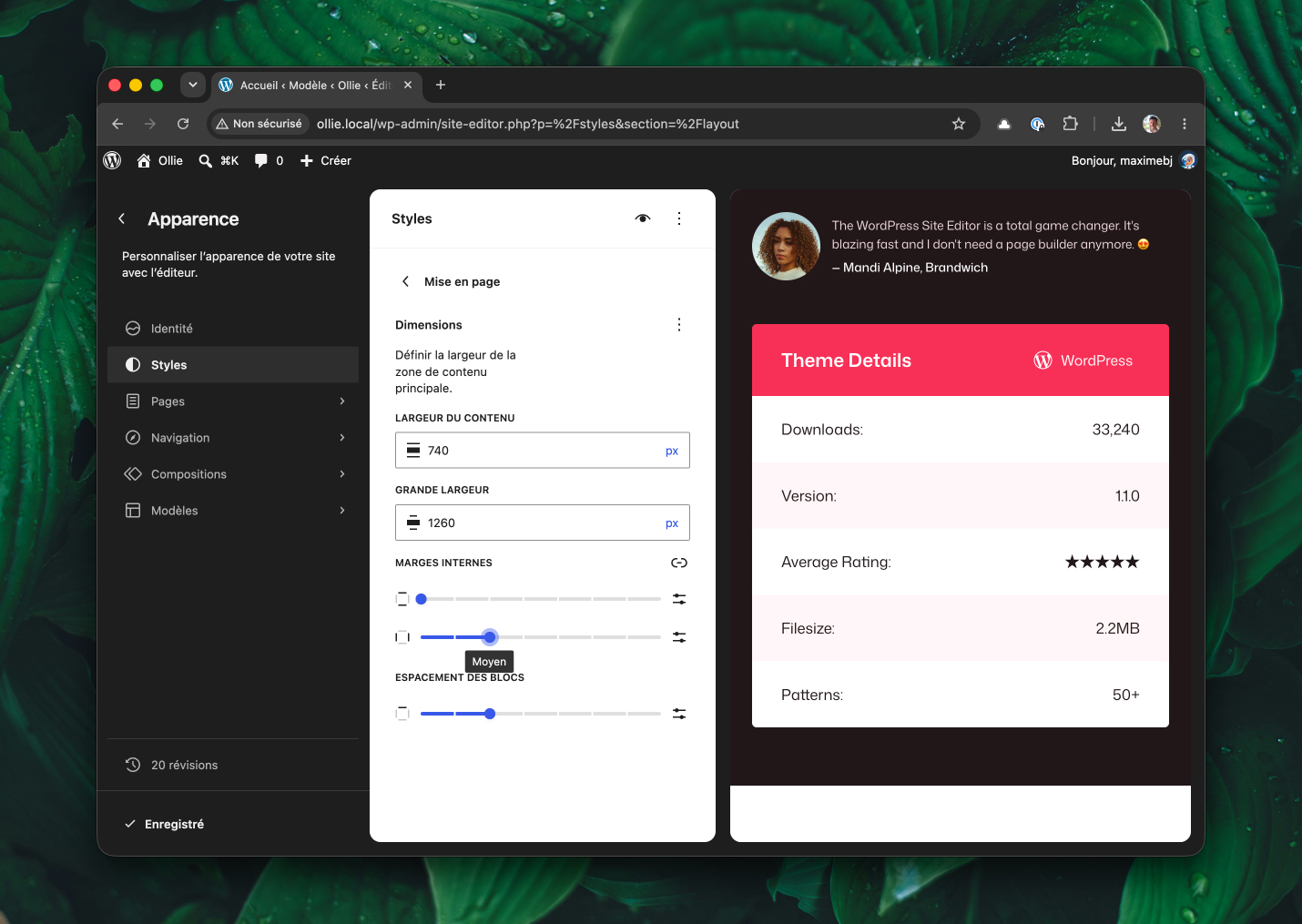
Task: Select the Accueil Modèle Ollie tab
Action: coord(317,85)
